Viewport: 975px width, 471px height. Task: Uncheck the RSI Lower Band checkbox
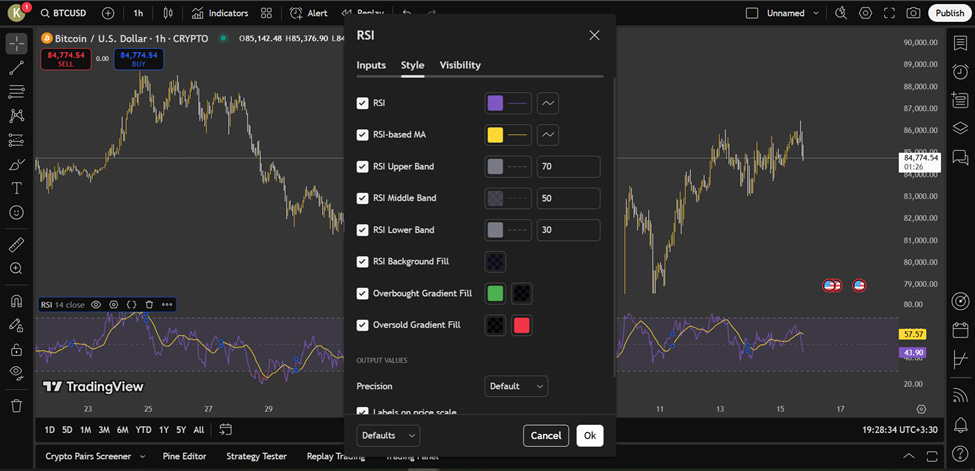(363, 230)
